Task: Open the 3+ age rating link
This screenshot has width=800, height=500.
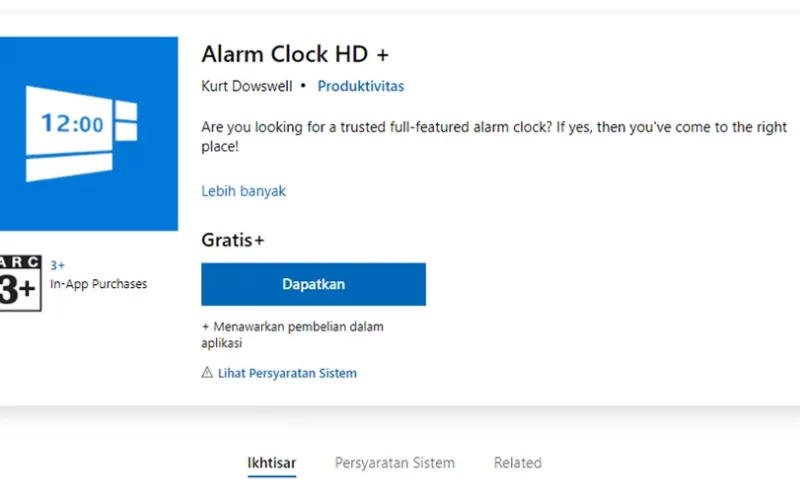Action: [x=58, y=265]
